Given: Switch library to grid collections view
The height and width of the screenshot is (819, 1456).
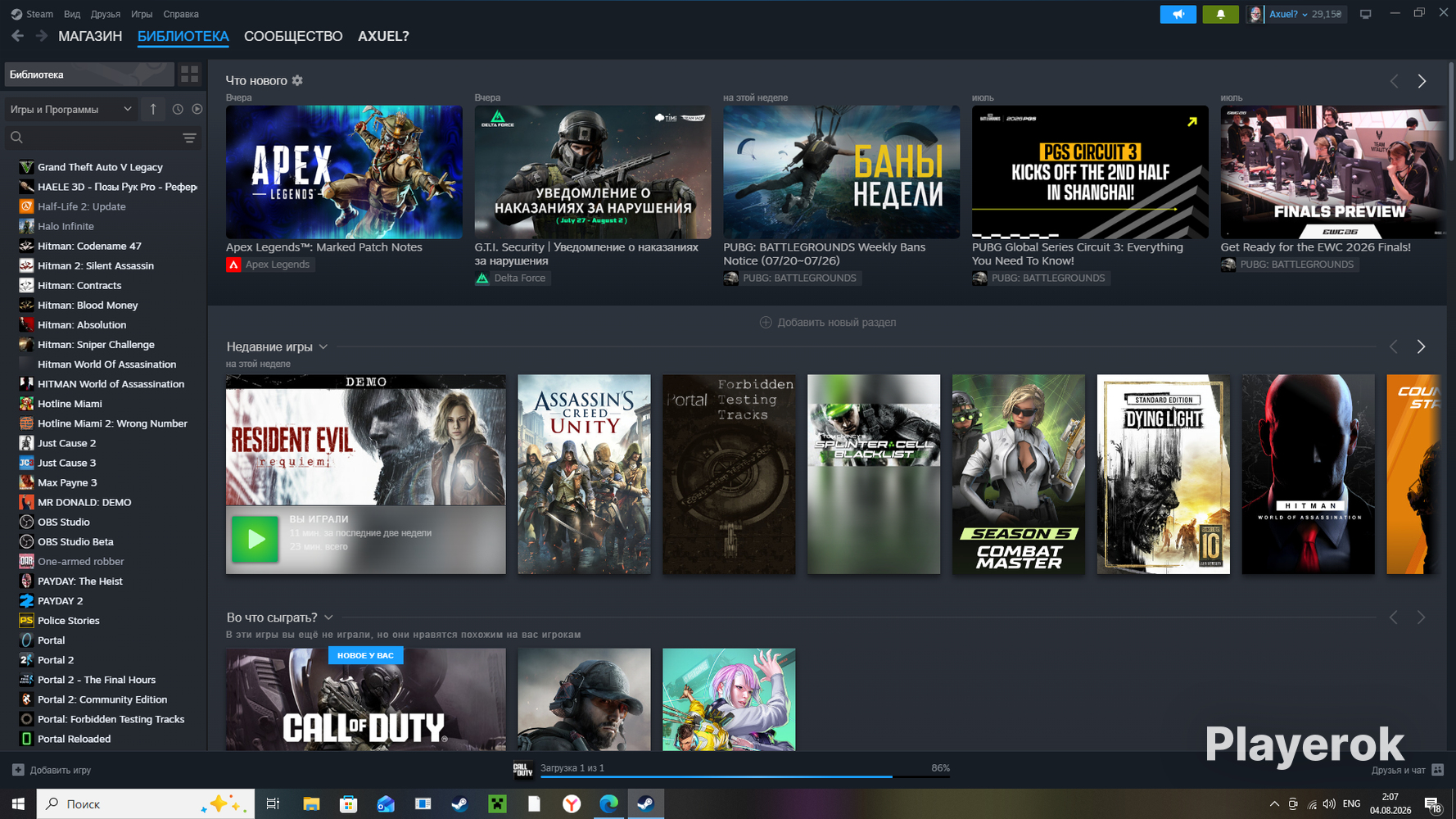Looking at the screenshot, I should click(x=190, y=75).
